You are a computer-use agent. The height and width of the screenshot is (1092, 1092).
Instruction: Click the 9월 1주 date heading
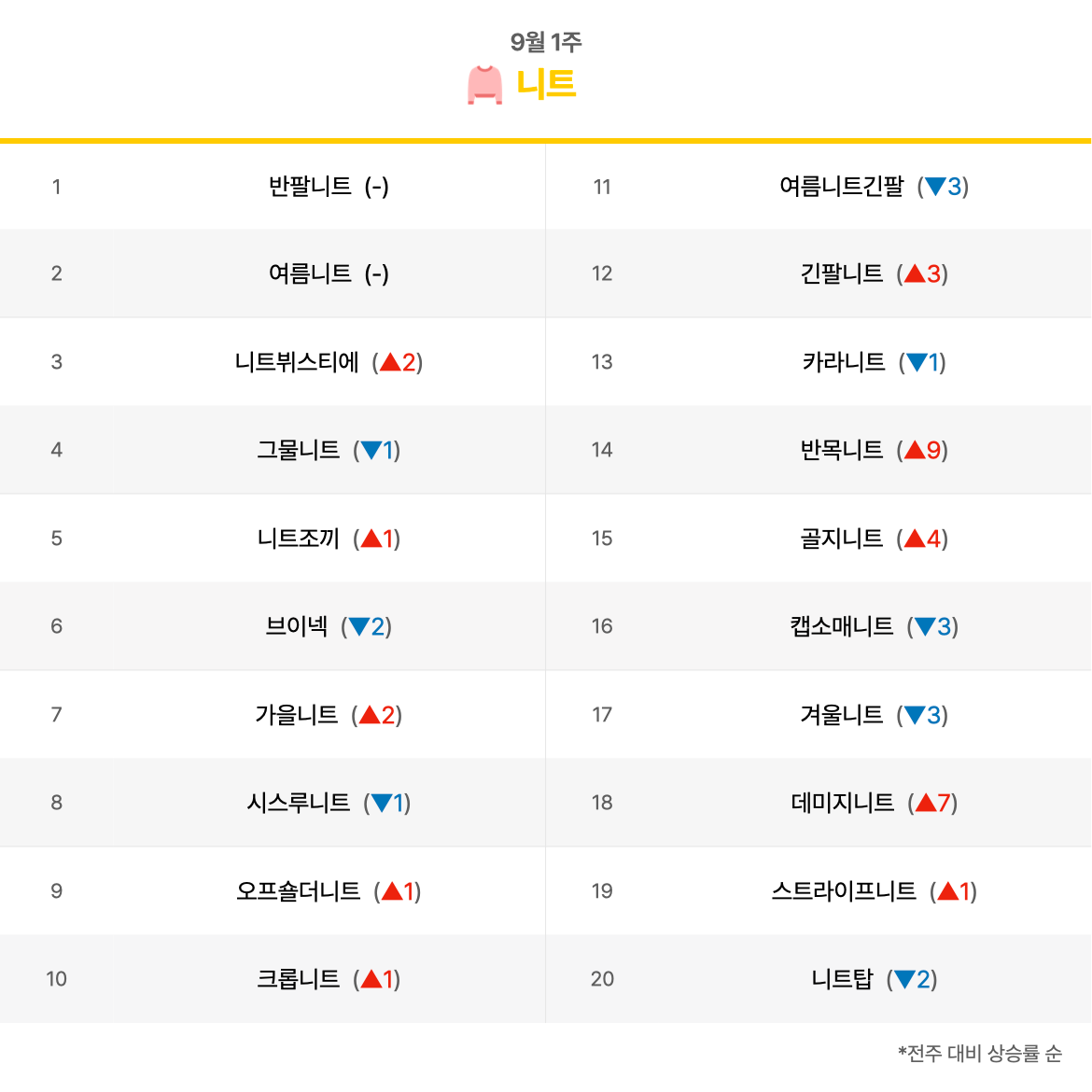coord(546,42)
